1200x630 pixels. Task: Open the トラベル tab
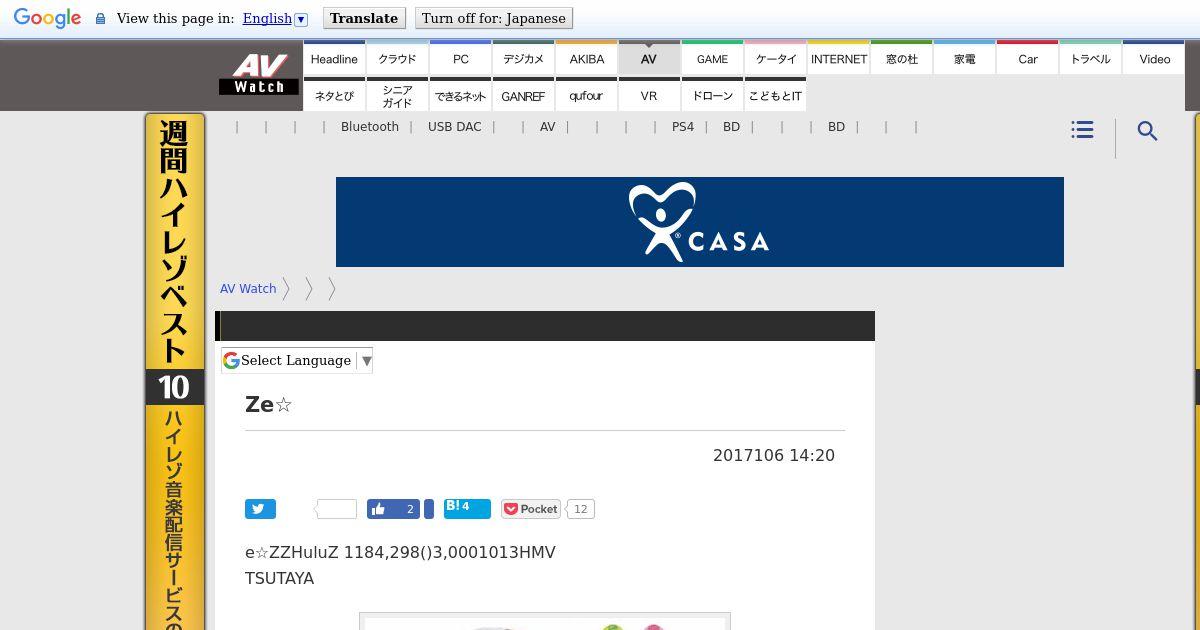(x=1091, y=58)
